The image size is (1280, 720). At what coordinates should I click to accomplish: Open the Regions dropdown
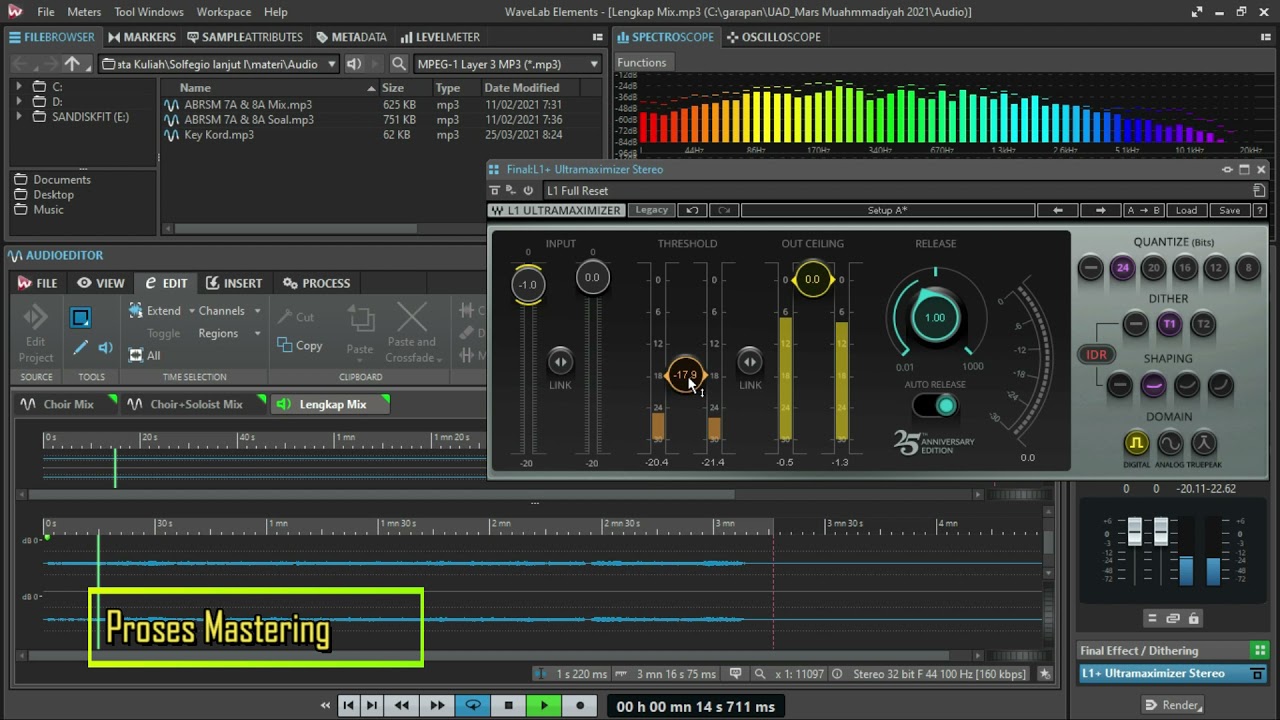coord(230,333)
